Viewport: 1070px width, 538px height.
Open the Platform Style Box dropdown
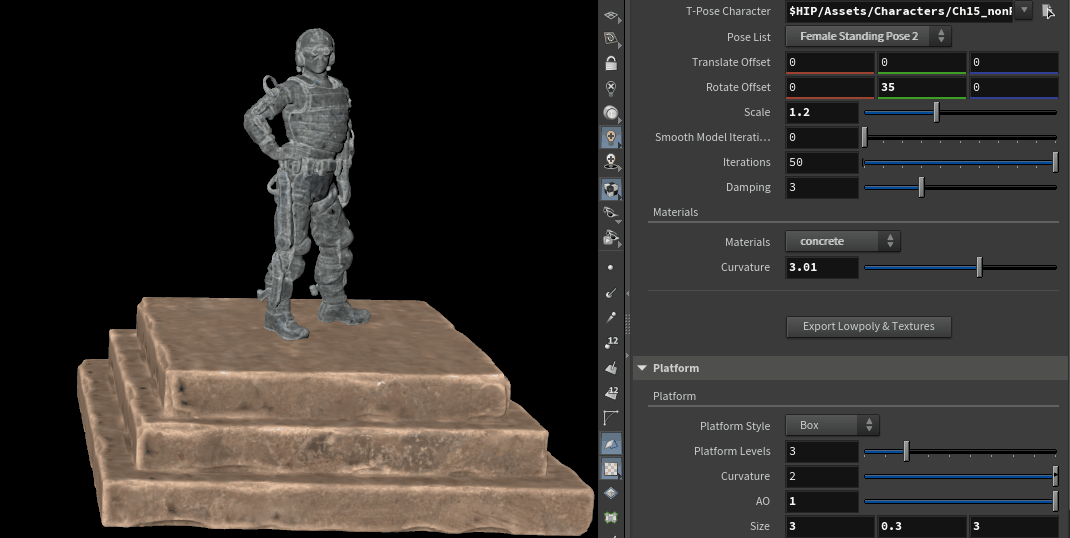point(831,425)
